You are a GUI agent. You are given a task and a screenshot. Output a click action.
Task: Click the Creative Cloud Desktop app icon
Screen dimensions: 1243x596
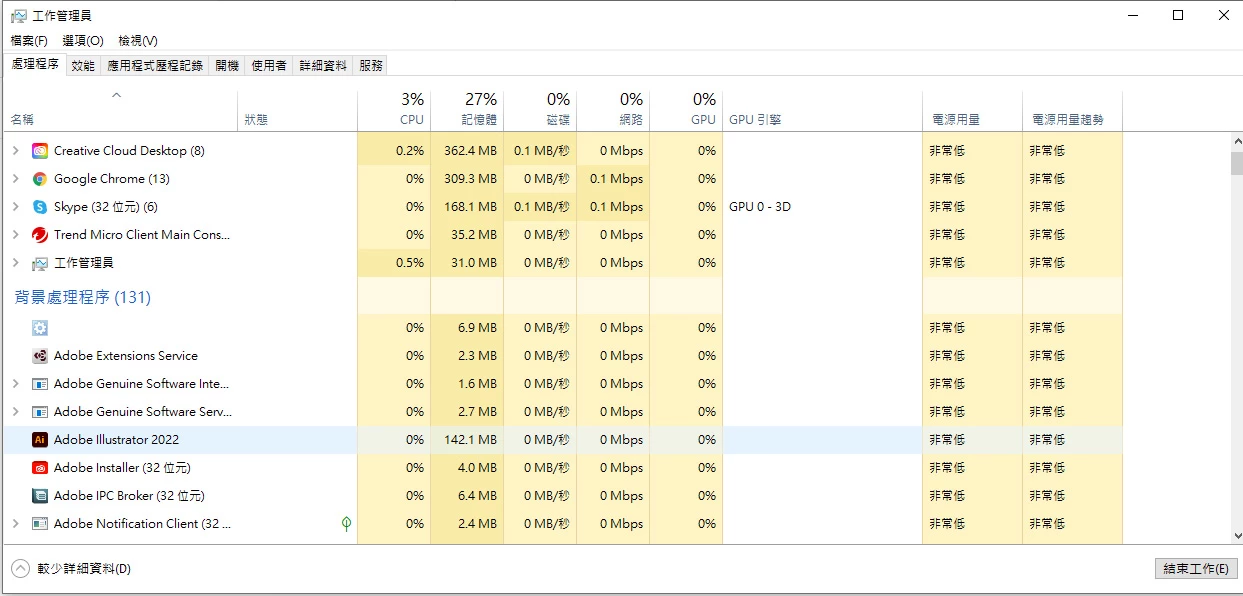40,151
